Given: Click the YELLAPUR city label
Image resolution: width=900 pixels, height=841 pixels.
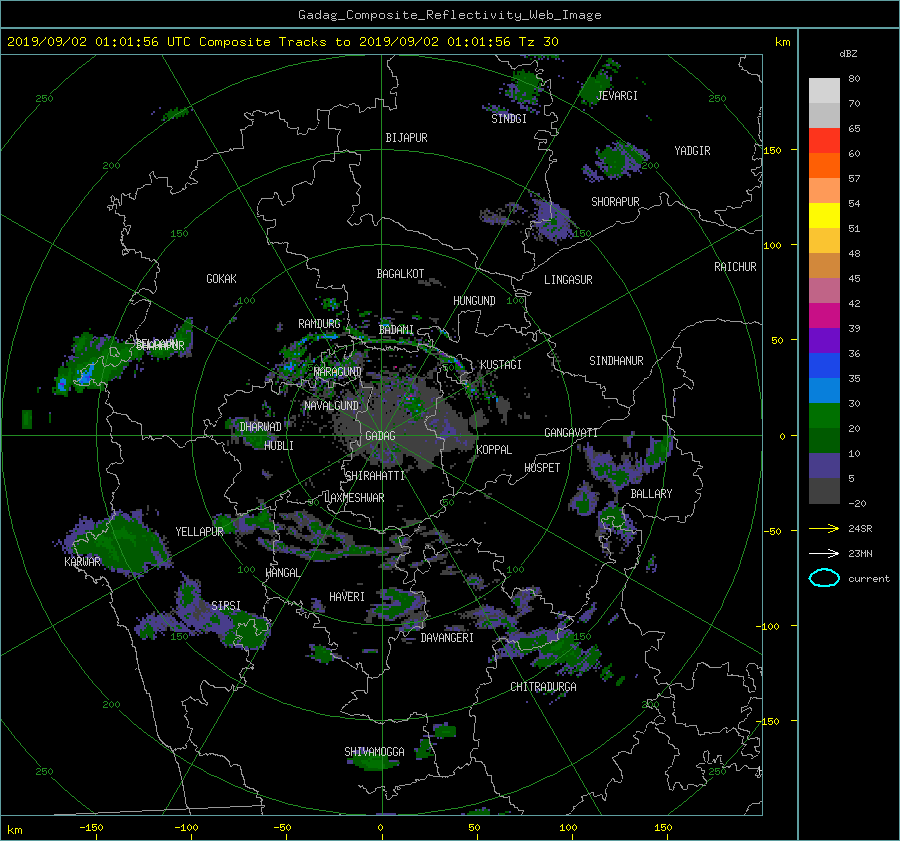Looking at the screenshot, I should (x=199, y=532).
